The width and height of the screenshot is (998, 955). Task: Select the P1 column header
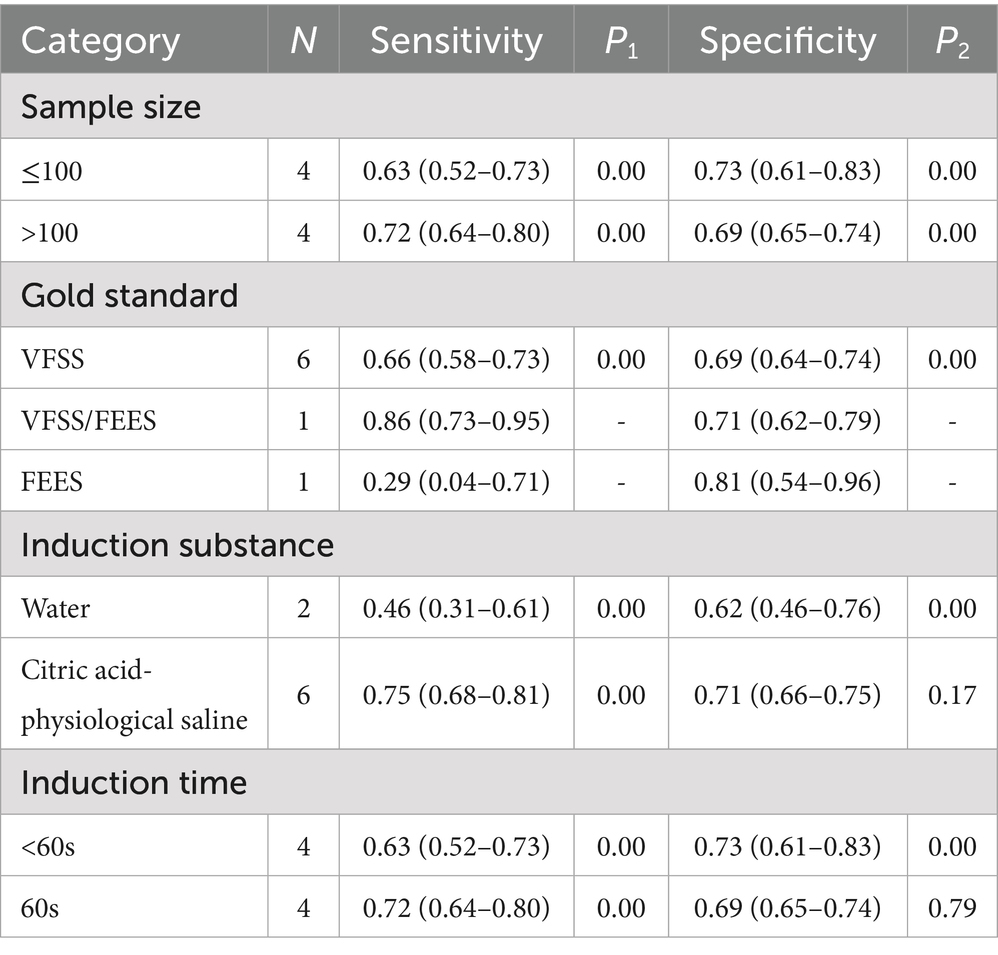pos(621,42)
